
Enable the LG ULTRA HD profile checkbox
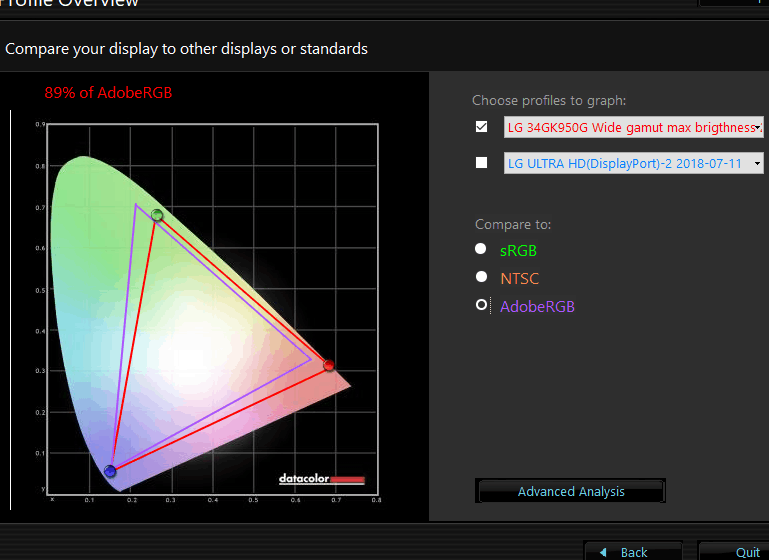coord(482,163)
